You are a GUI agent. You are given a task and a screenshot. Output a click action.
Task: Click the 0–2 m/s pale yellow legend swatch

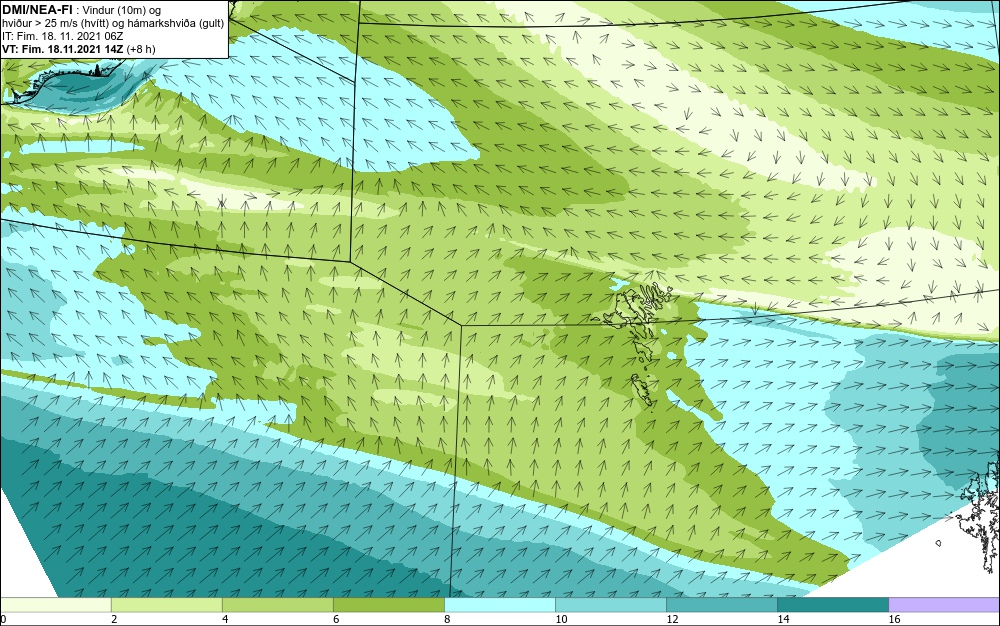click(55, 605)
